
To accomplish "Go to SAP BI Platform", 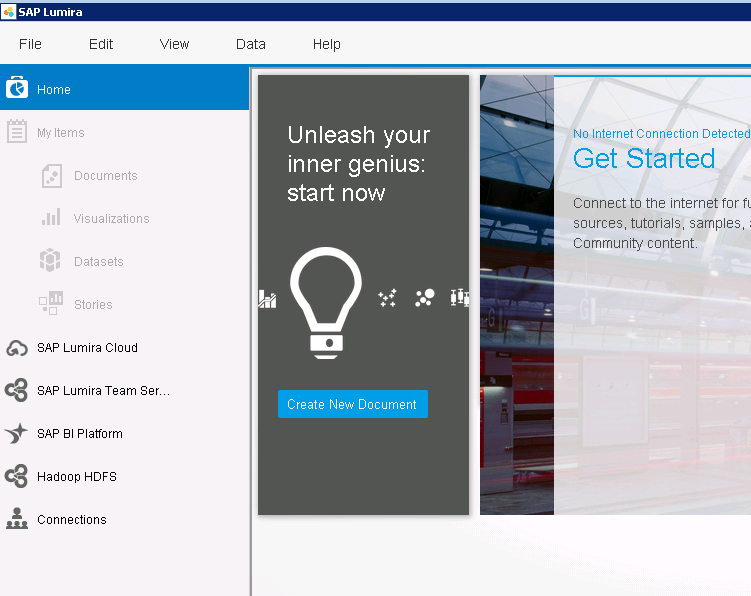I will coord(80,434).
